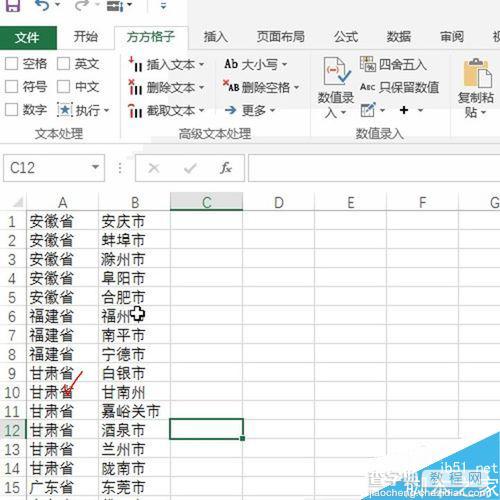
Task: Tick the 空格 checkbox
Action: (12, 63)
